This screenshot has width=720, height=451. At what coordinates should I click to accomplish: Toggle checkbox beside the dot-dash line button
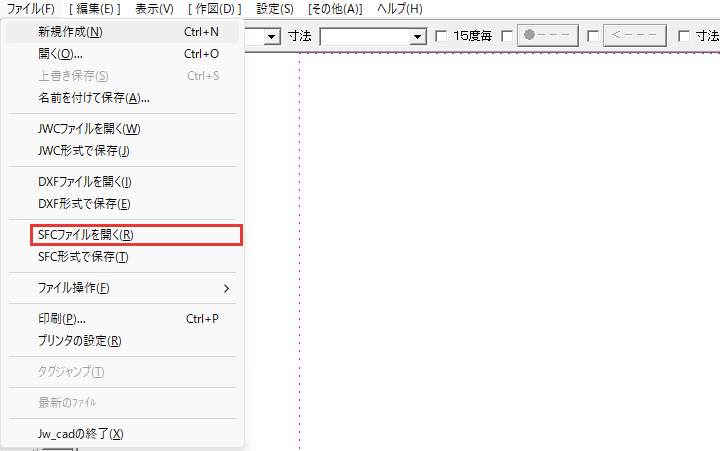pos(507,36)
